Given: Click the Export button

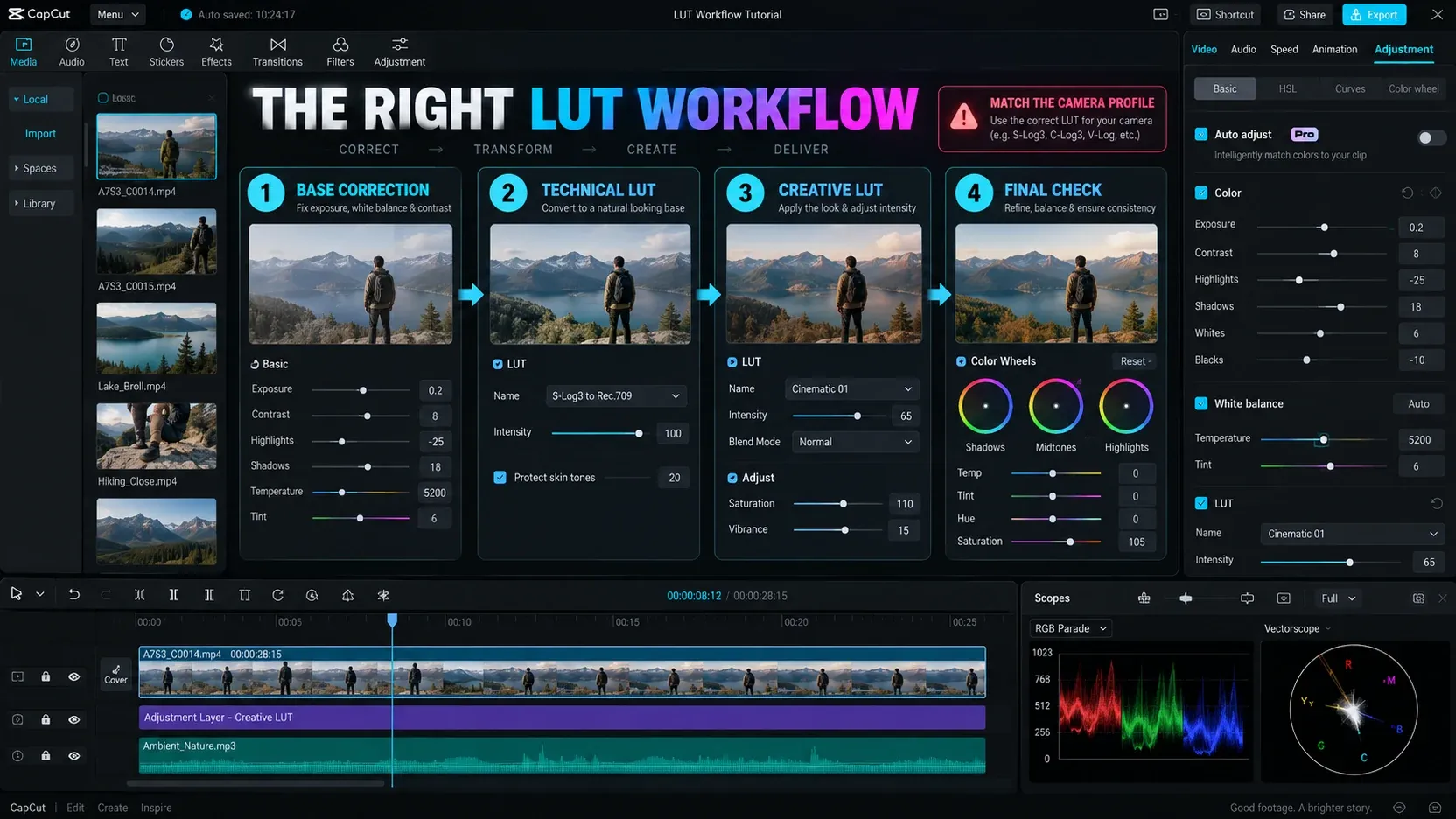Looking at the screenshot, I should pos(1375,14).
